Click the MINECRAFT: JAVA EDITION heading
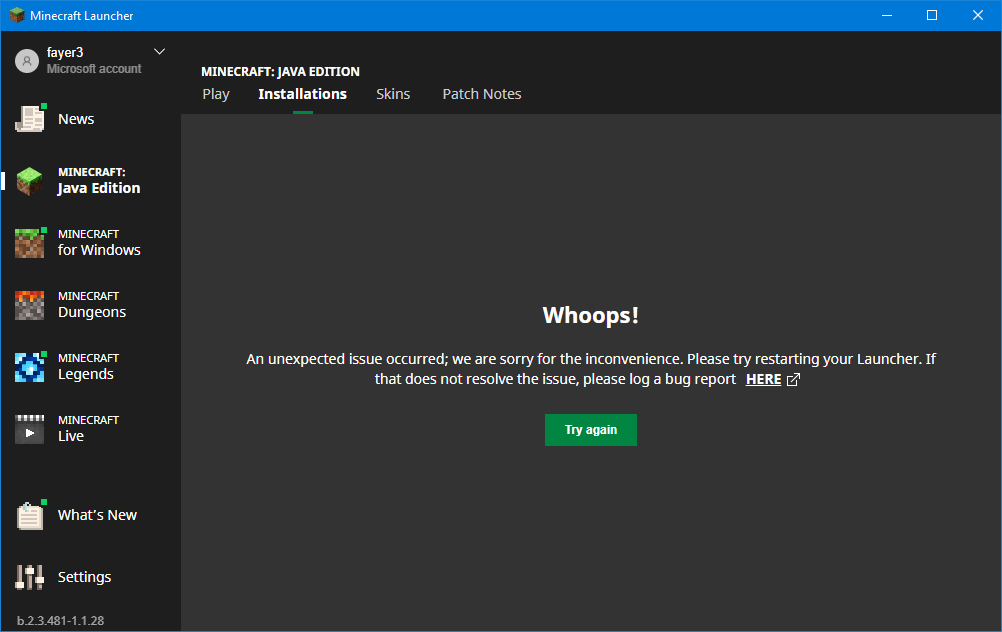This screenshot has width=1002, height=632. click(280, 72)
